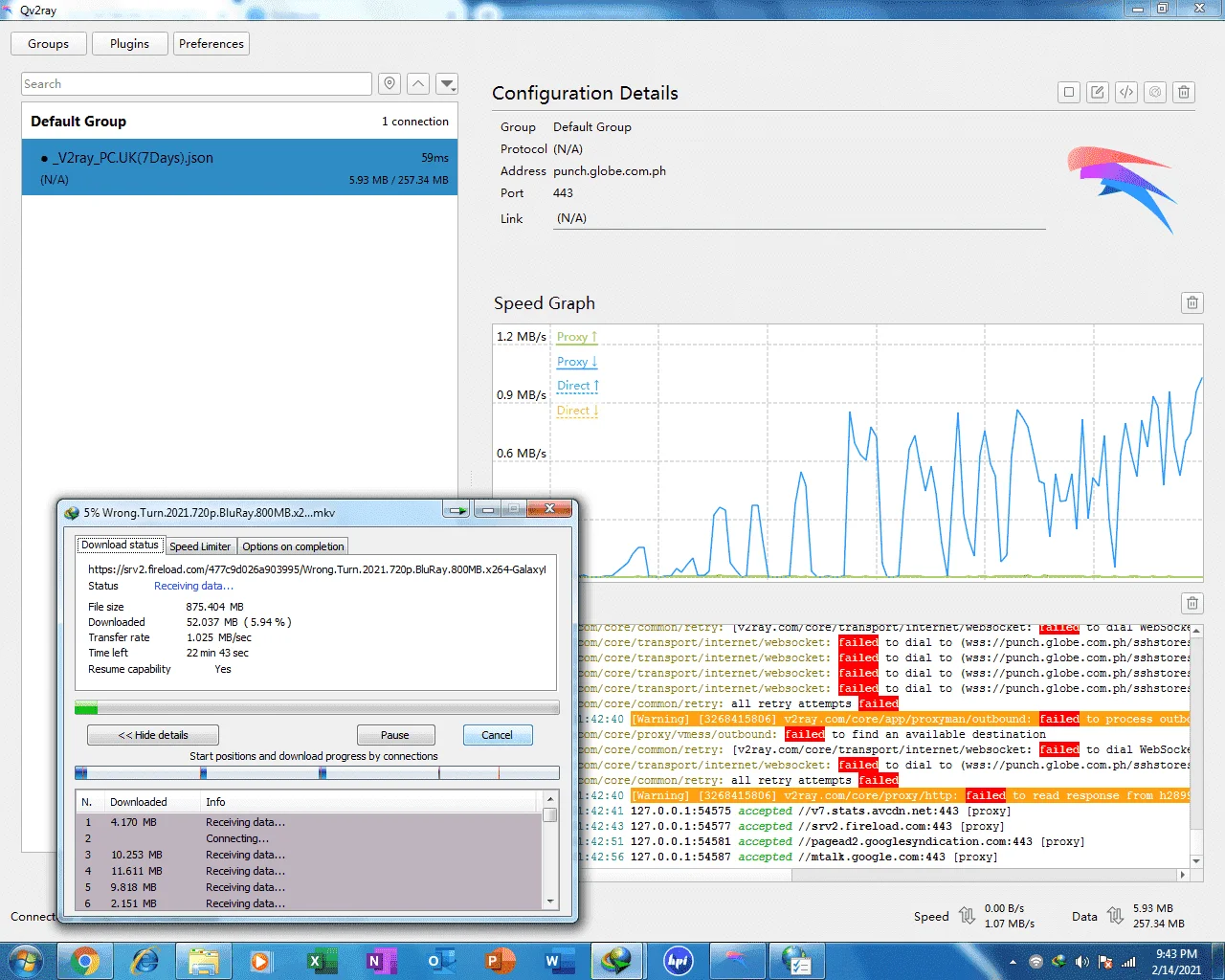Delete the connection with the trash icon
Screen dimensions: 1225x980
(x=1184, y=92)
